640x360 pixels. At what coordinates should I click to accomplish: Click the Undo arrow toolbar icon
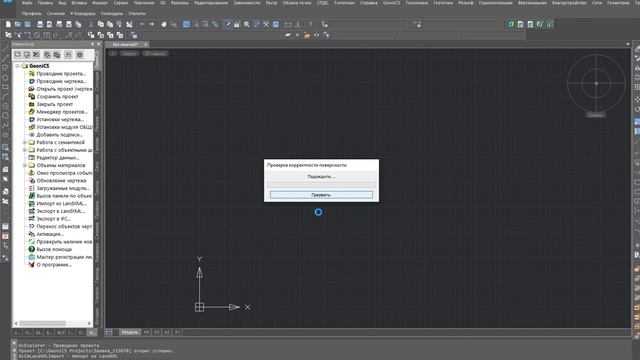coord(142,24)
